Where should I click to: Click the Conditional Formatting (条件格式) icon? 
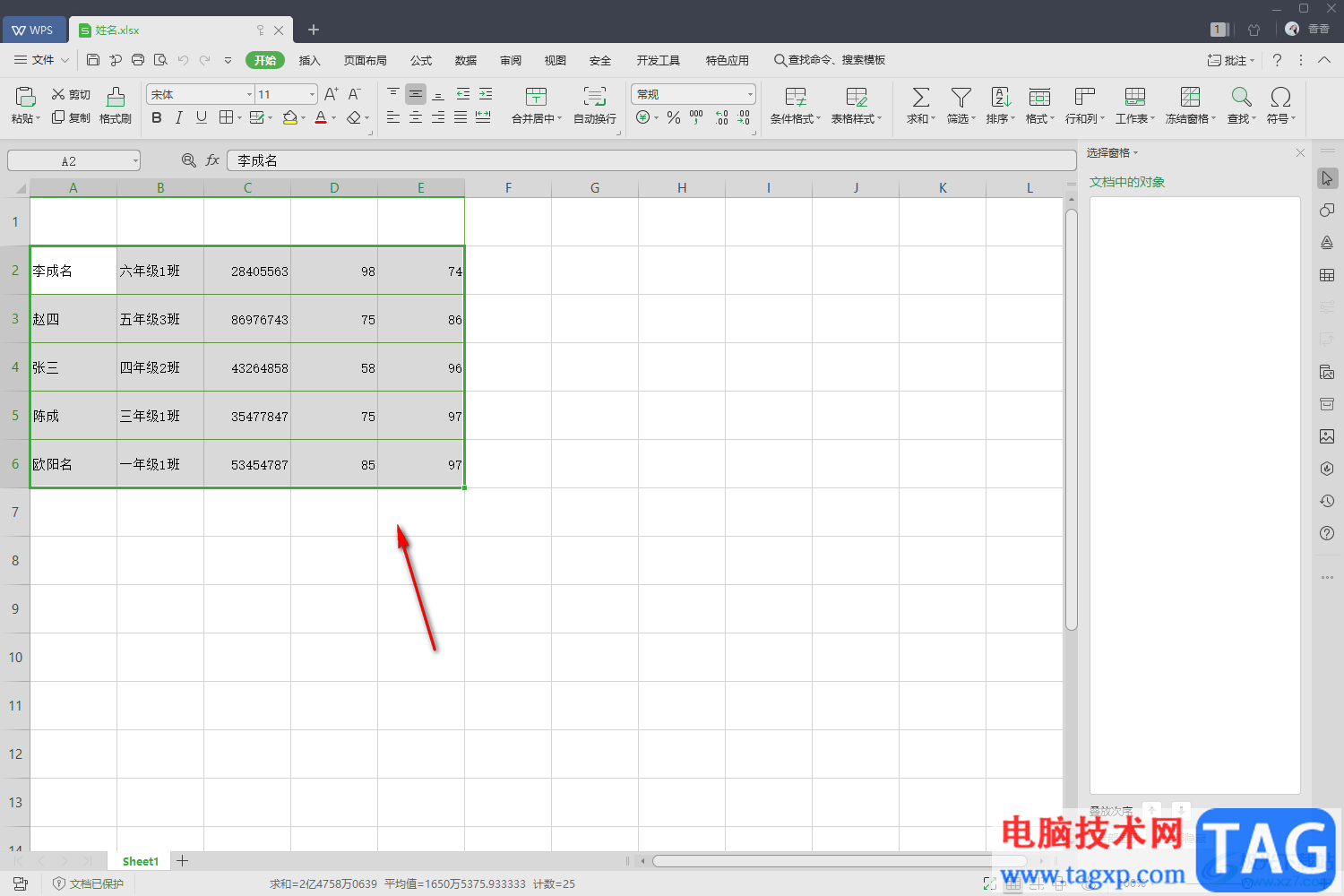(x=796, y=97)
